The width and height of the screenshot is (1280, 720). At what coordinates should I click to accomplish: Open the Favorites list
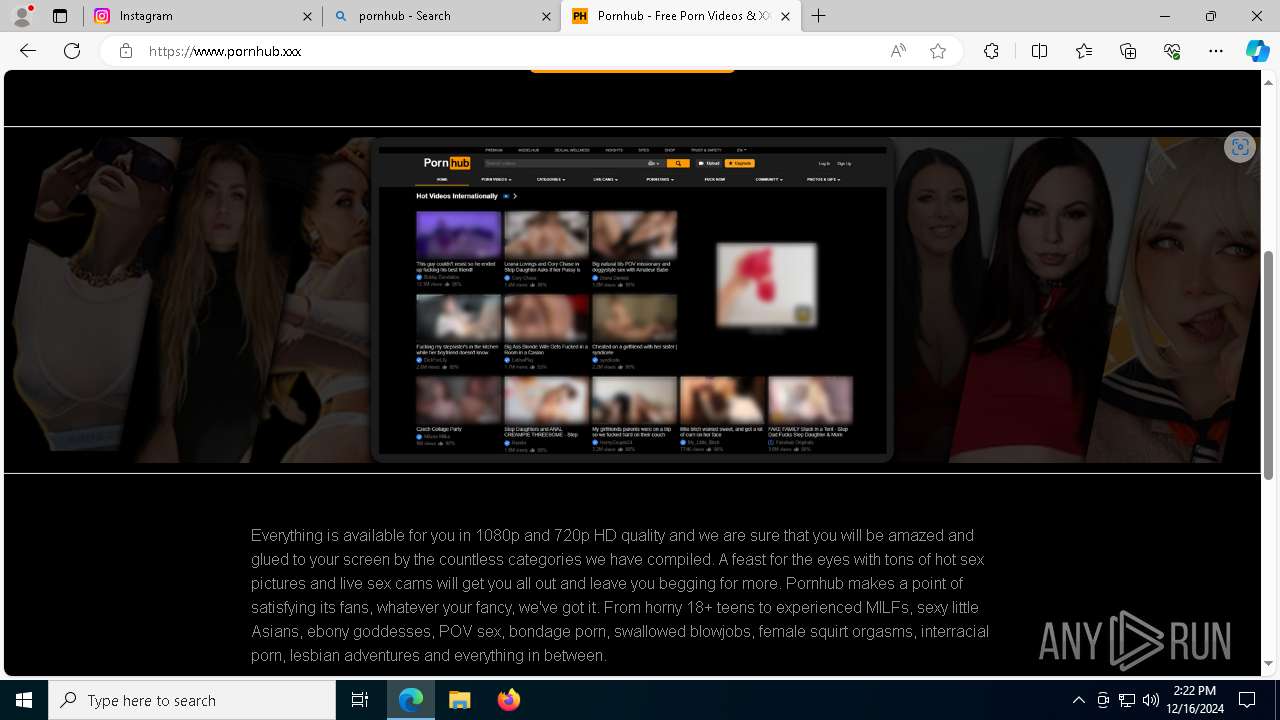point(1084,51)
